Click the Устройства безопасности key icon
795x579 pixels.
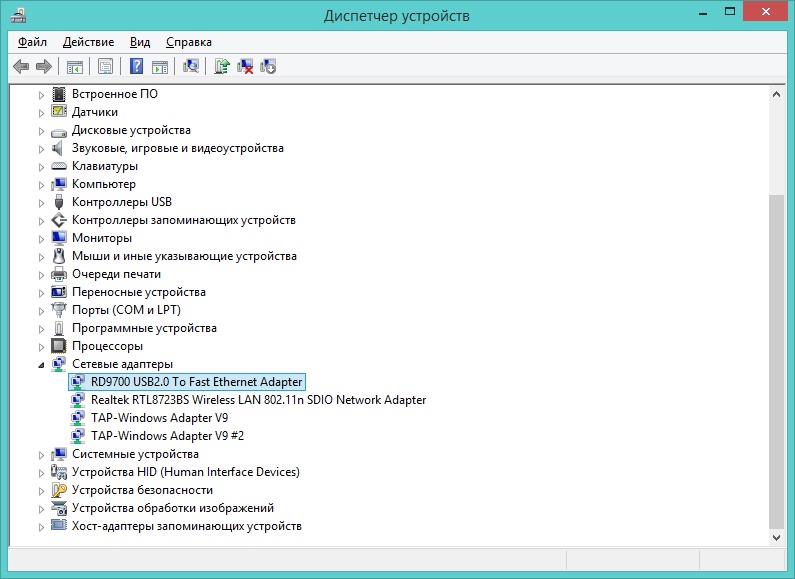(59, 490)
